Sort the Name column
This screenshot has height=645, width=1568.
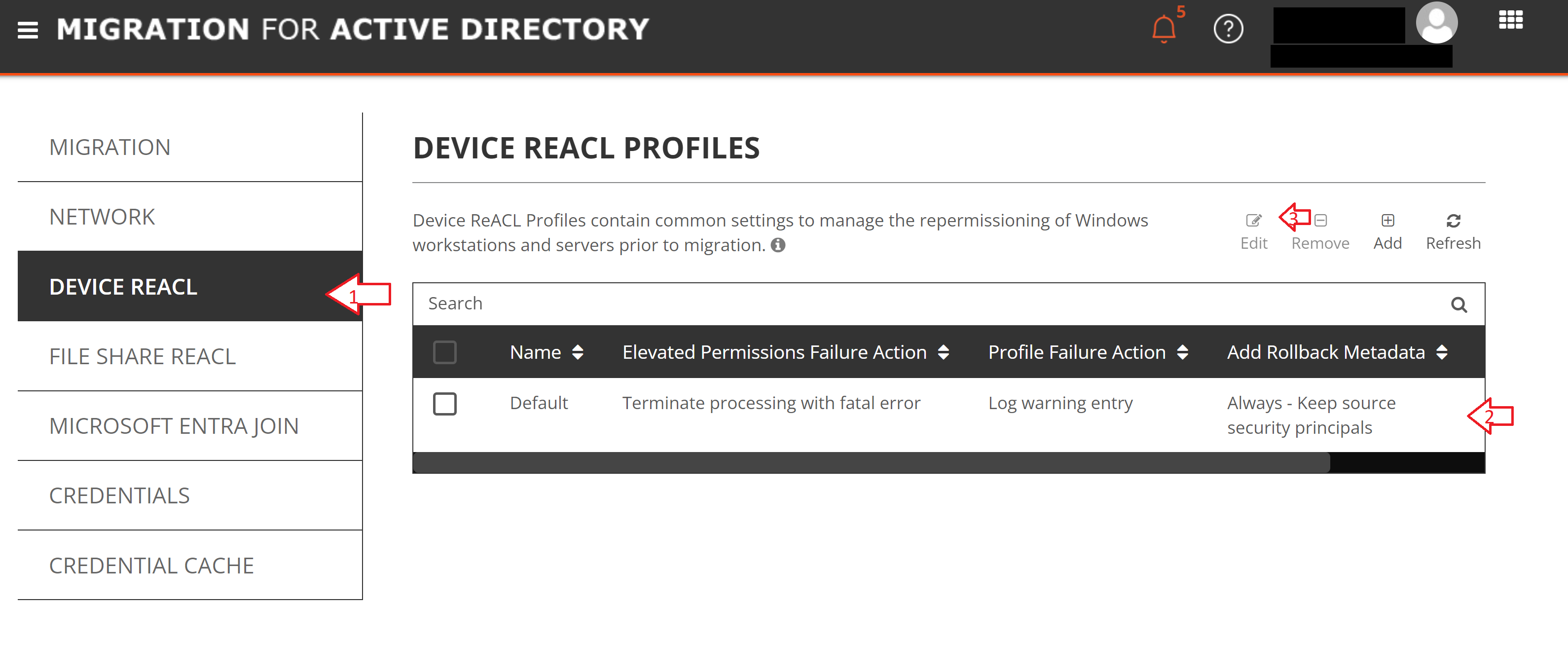coord(579,351)
